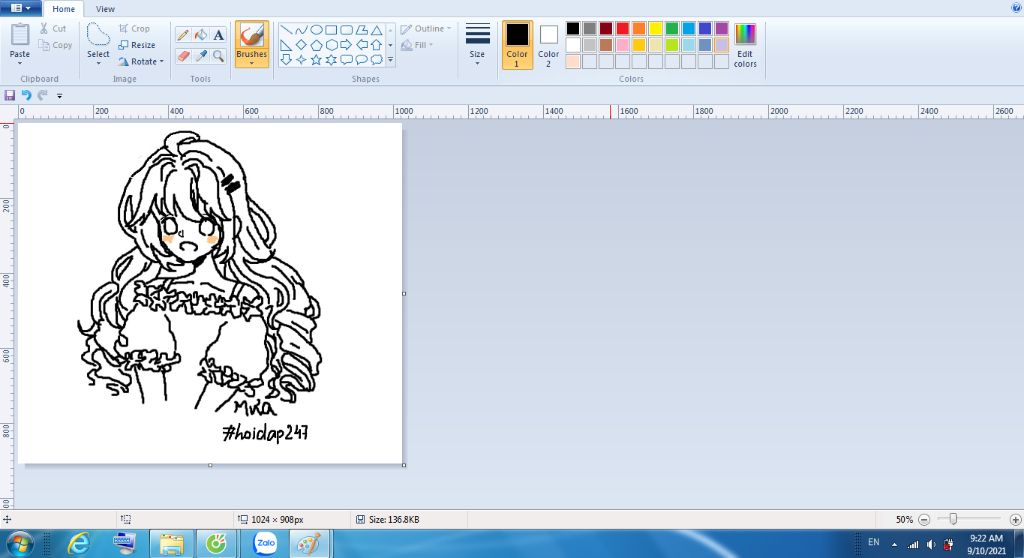Click the 9:22 AM clock in tray
This screenshot has width=1024, height=558.
986,538
